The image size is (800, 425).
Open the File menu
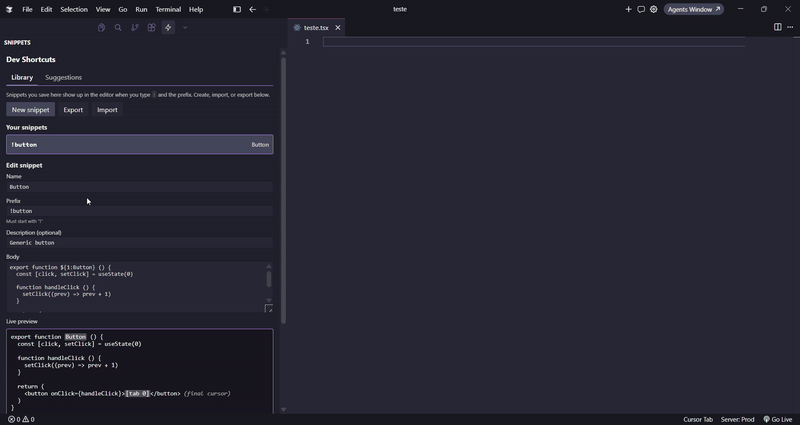(27, 9)
